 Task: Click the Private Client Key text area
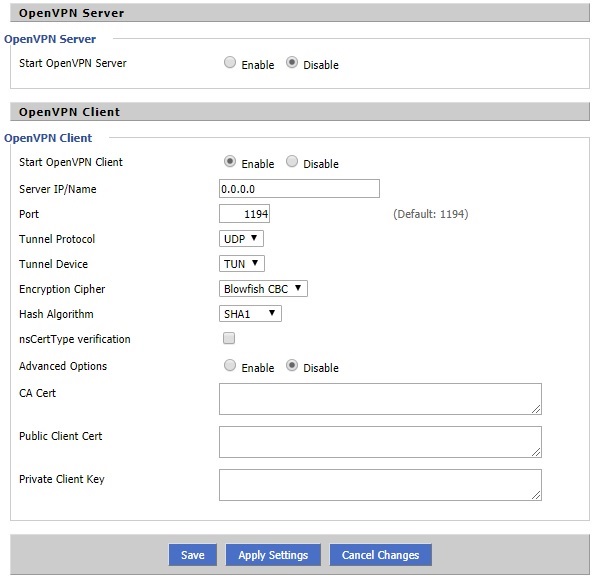tap(380, 485)
